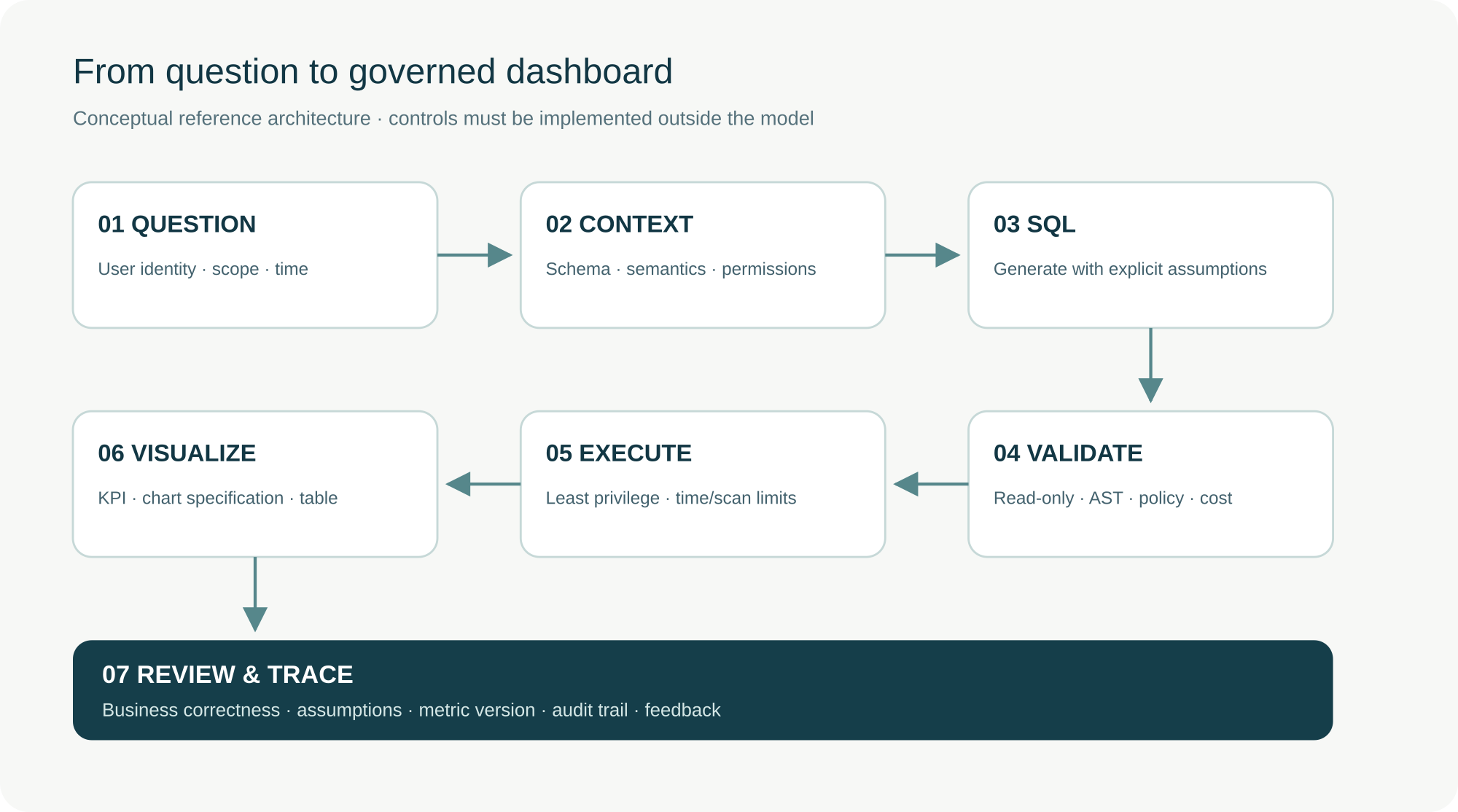The width and height of the screenshot is (1458, 812).
Task: Select the '06 VISUALIZE' heading
Action: click(x=177, y=453)
